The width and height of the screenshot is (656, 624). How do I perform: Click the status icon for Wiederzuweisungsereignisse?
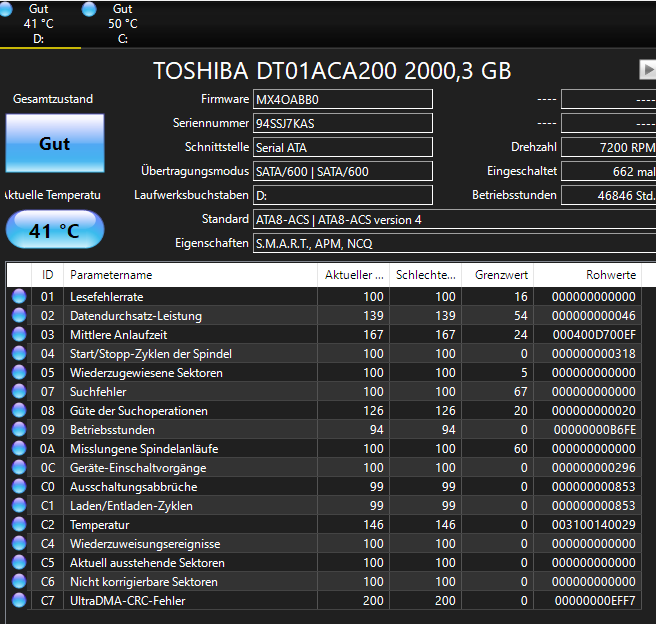point(19,543)
